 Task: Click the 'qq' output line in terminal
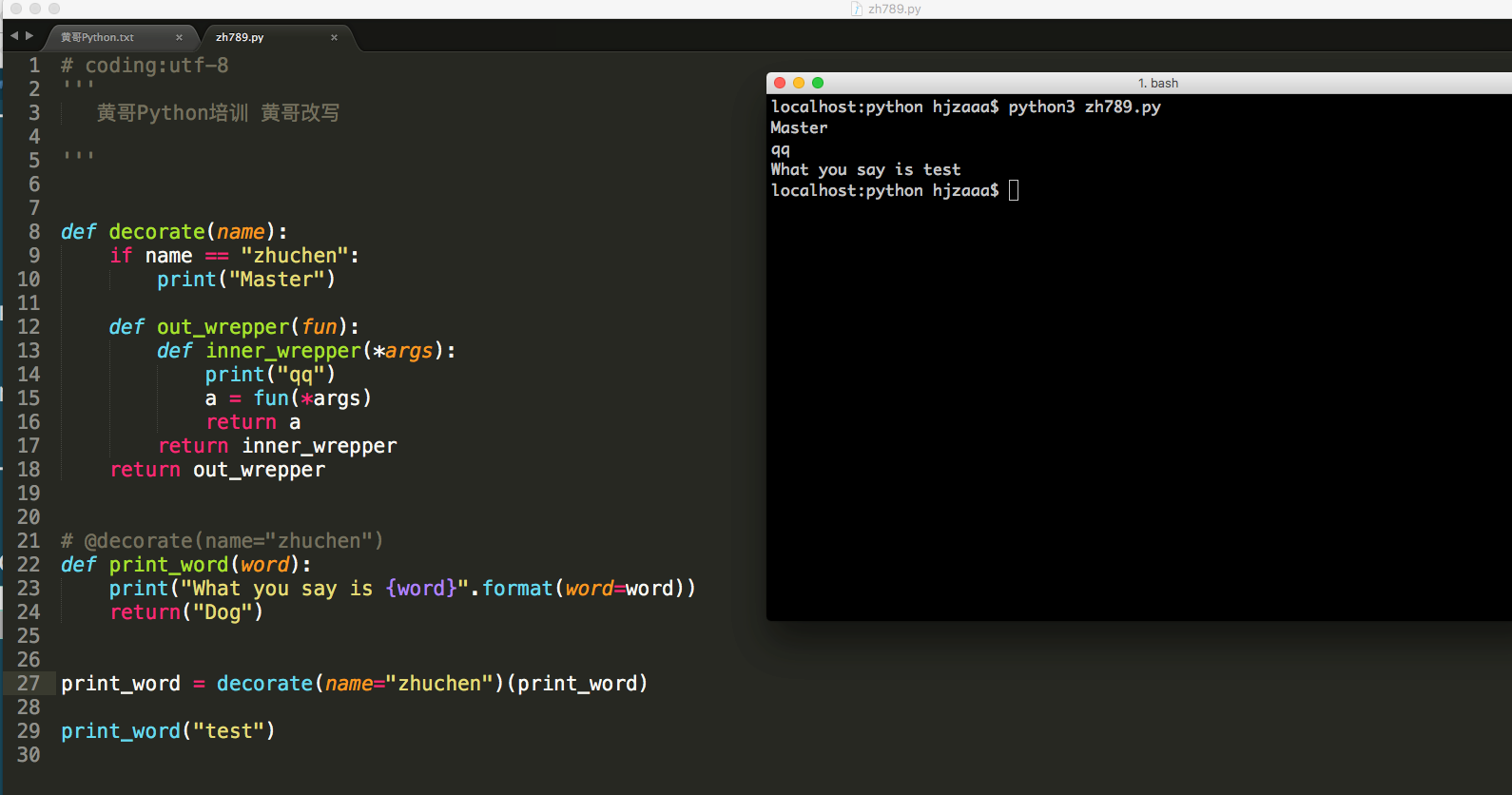[x=781, y=149]
